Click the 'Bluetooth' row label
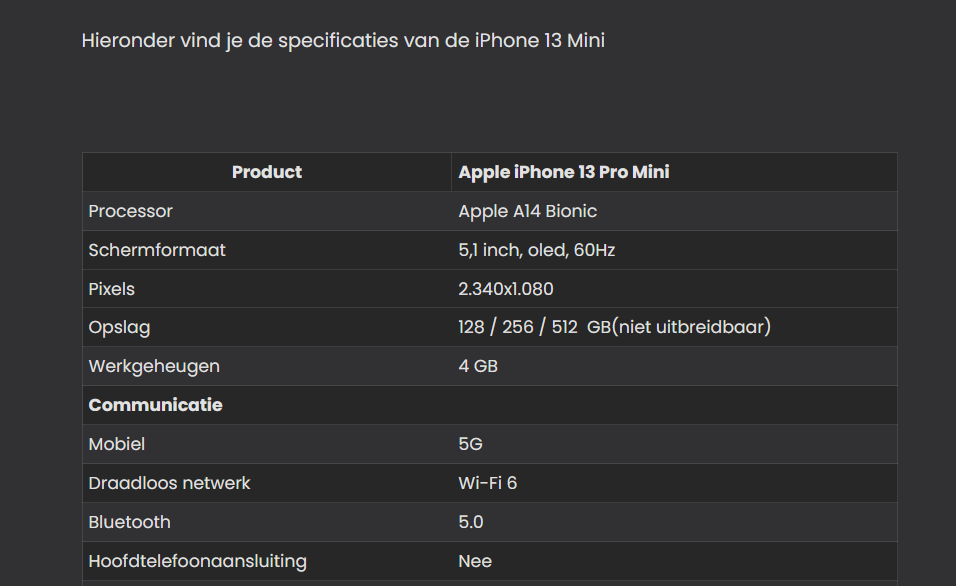The width and height of the screenshot is (956, 586). [x=129, y=522]
